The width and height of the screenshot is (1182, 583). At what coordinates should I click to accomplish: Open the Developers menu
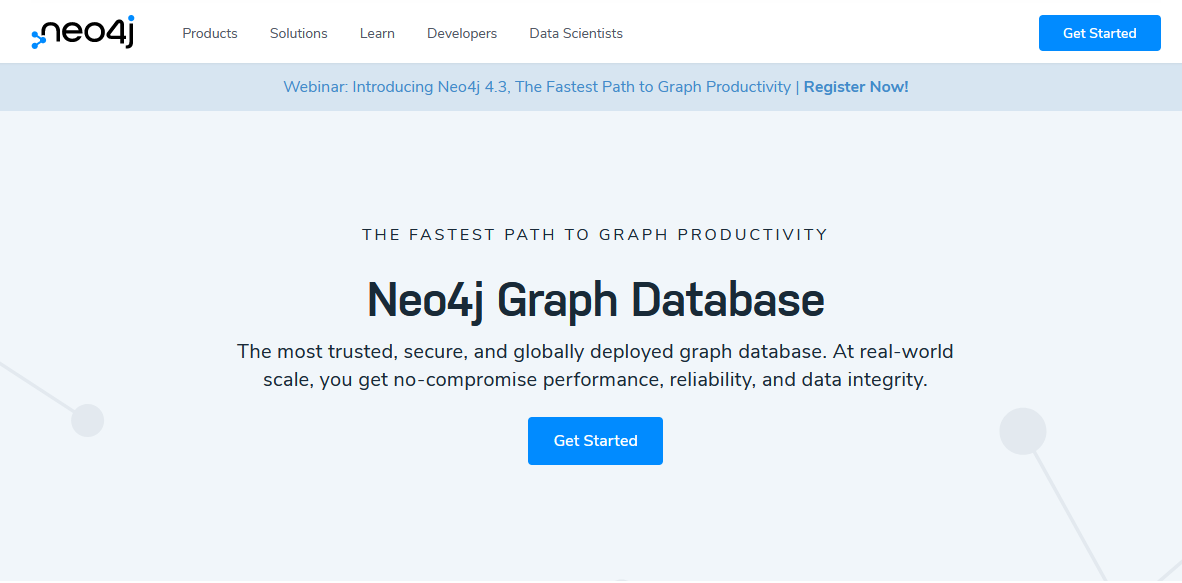[462, 33]
